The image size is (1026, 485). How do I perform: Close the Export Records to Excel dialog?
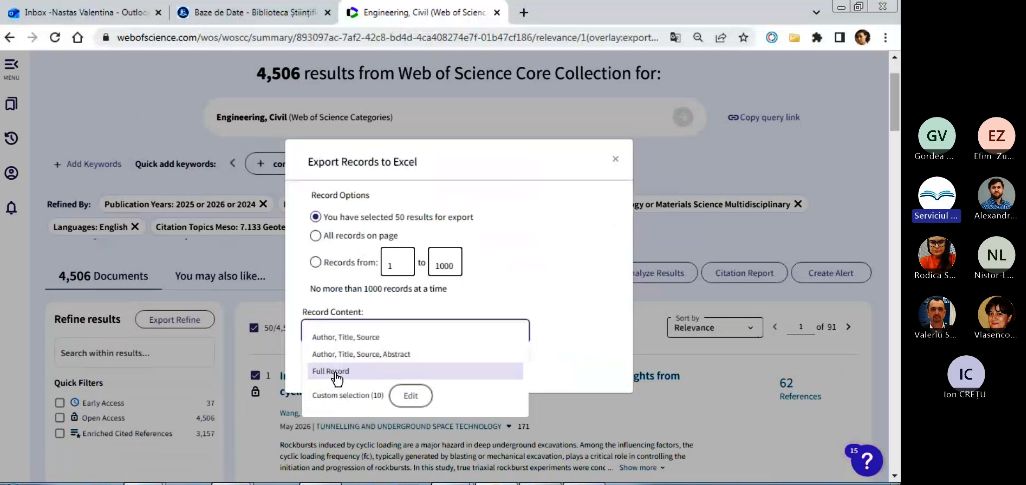coord(615,159)
